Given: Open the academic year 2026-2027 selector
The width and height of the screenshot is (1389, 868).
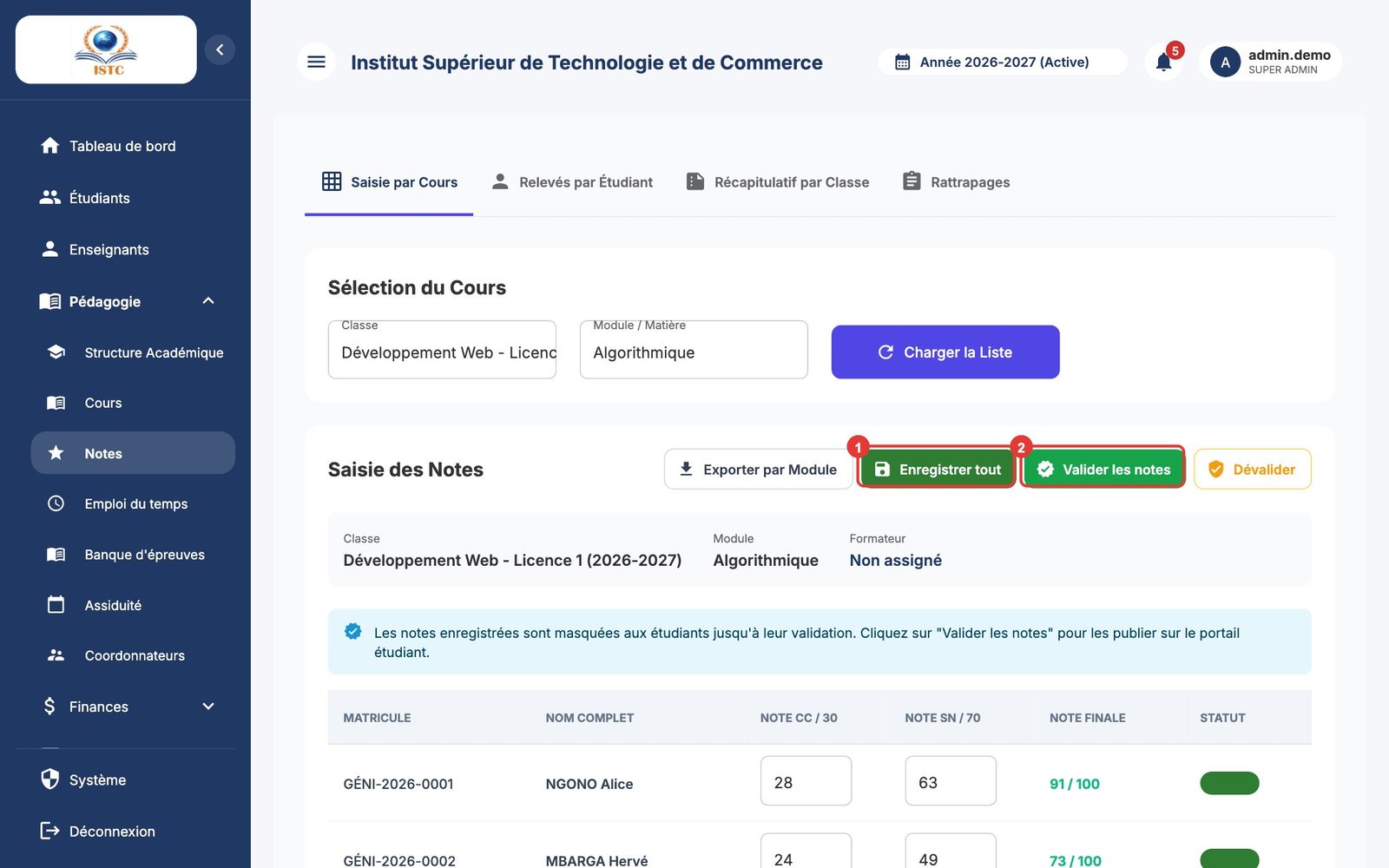Looking at the screenshot, I should tap(1003, 62).
